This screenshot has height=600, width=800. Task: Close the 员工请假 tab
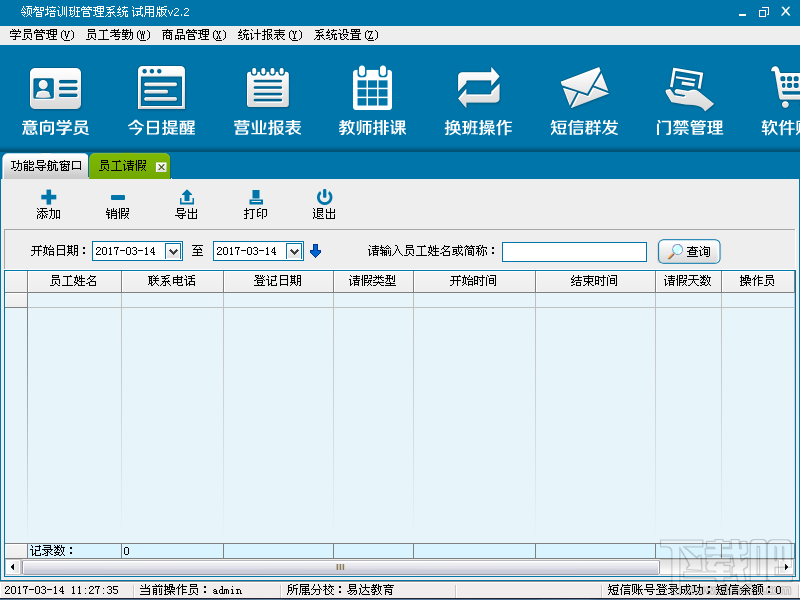pos(161,167)
